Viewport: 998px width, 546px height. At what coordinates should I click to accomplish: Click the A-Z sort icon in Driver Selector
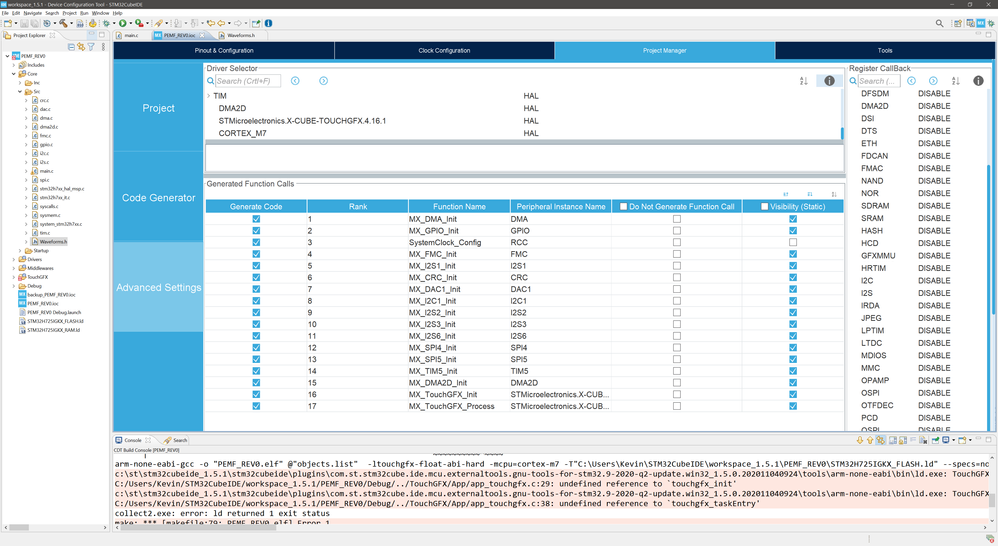point(803,81)
